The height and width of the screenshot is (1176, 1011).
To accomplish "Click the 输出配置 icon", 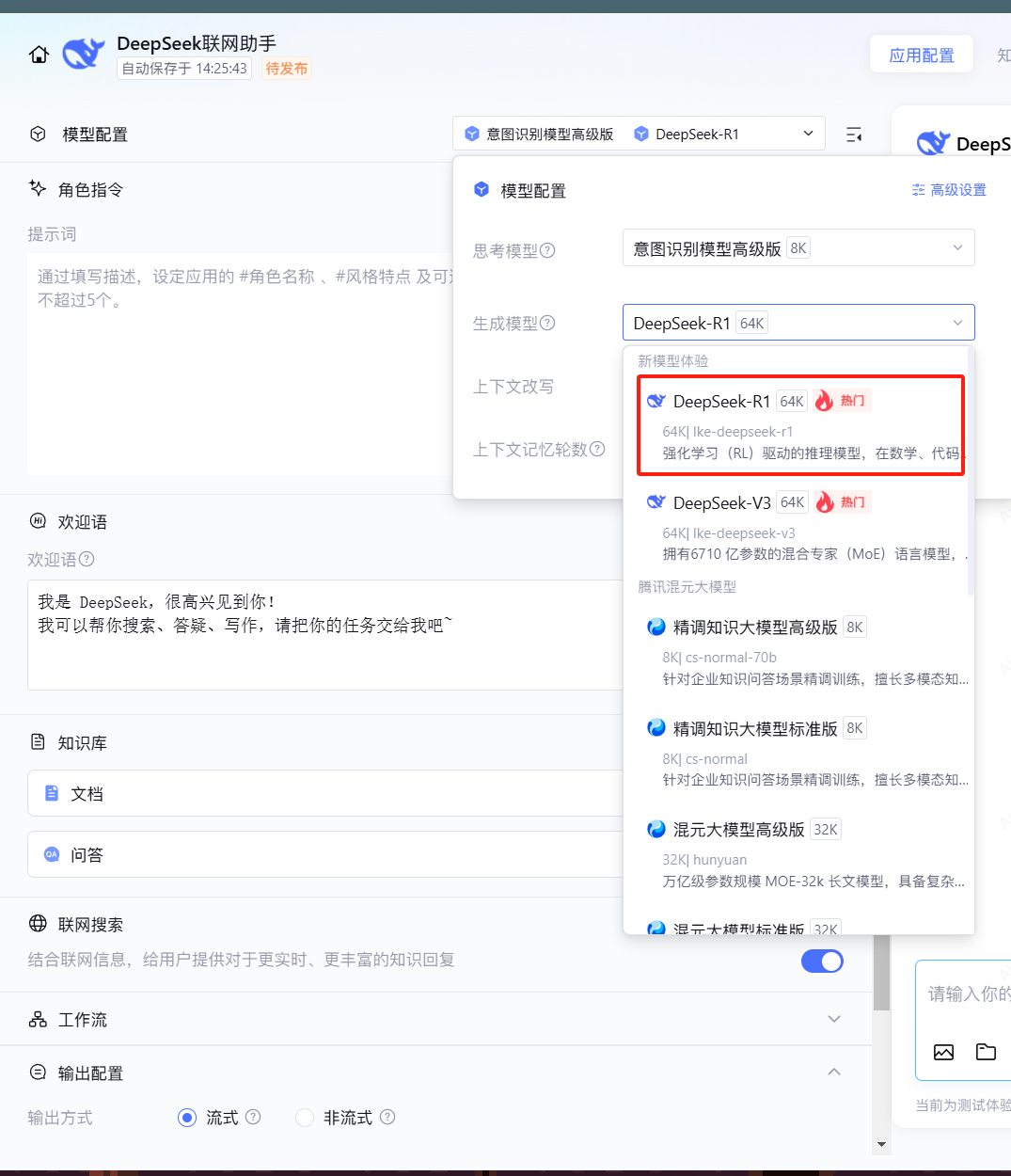I will 38,1072.
